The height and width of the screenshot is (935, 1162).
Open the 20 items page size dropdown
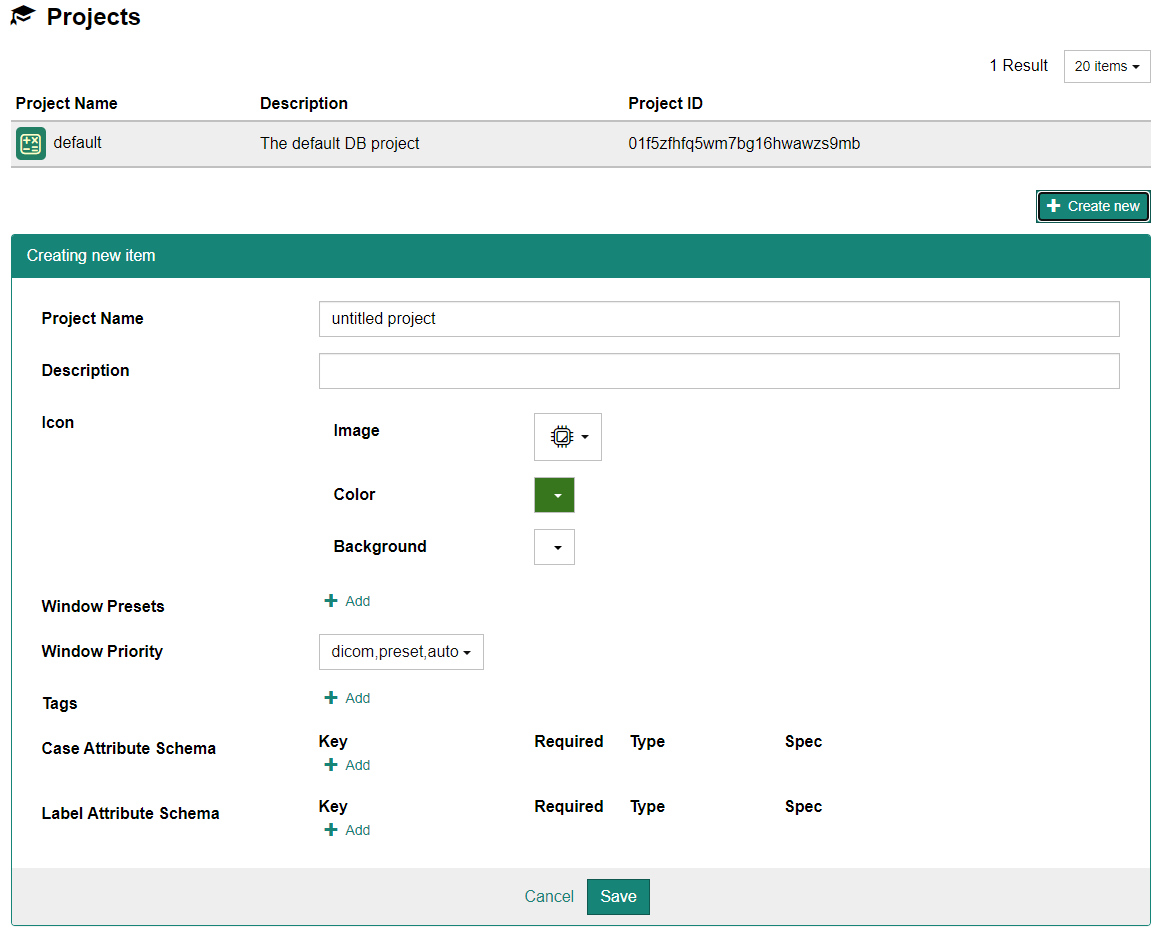(1106, 67)
